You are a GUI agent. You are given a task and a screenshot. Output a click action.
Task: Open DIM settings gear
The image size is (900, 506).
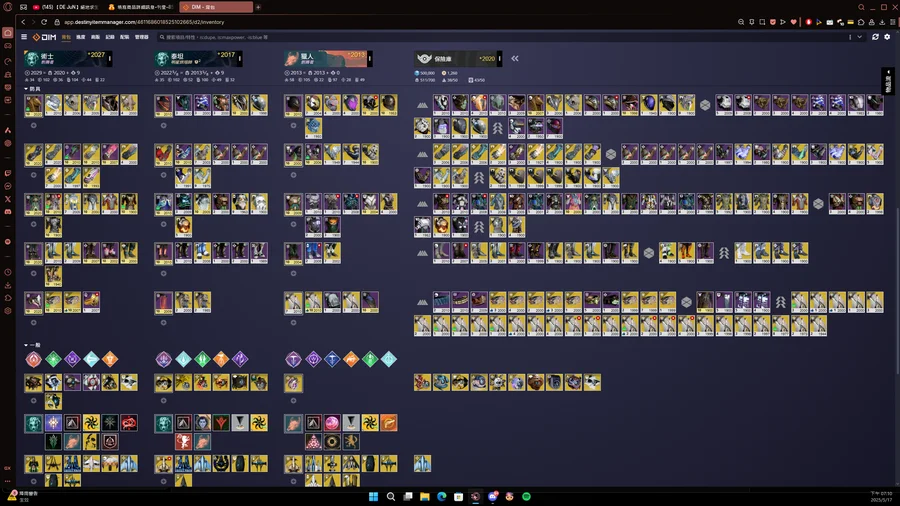pyautogui.click(x=887, y=37)
